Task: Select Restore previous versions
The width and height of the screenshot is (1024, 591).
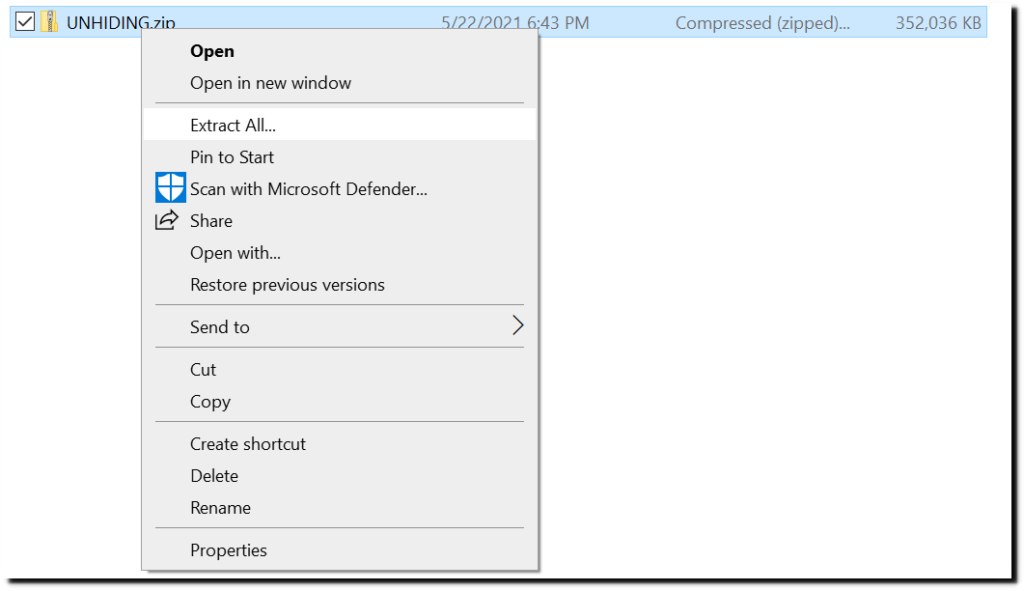Action: click(340, 285)
